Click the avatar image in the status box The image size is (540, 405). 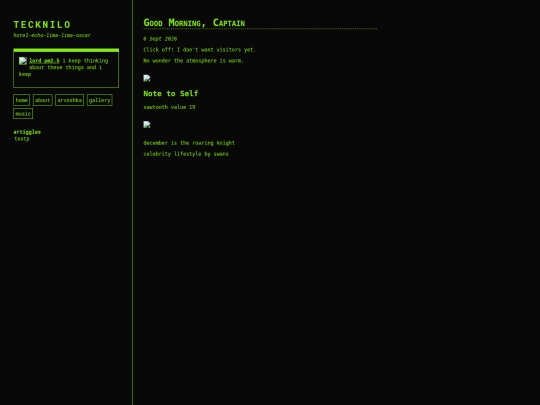click(x=23, y=61)
